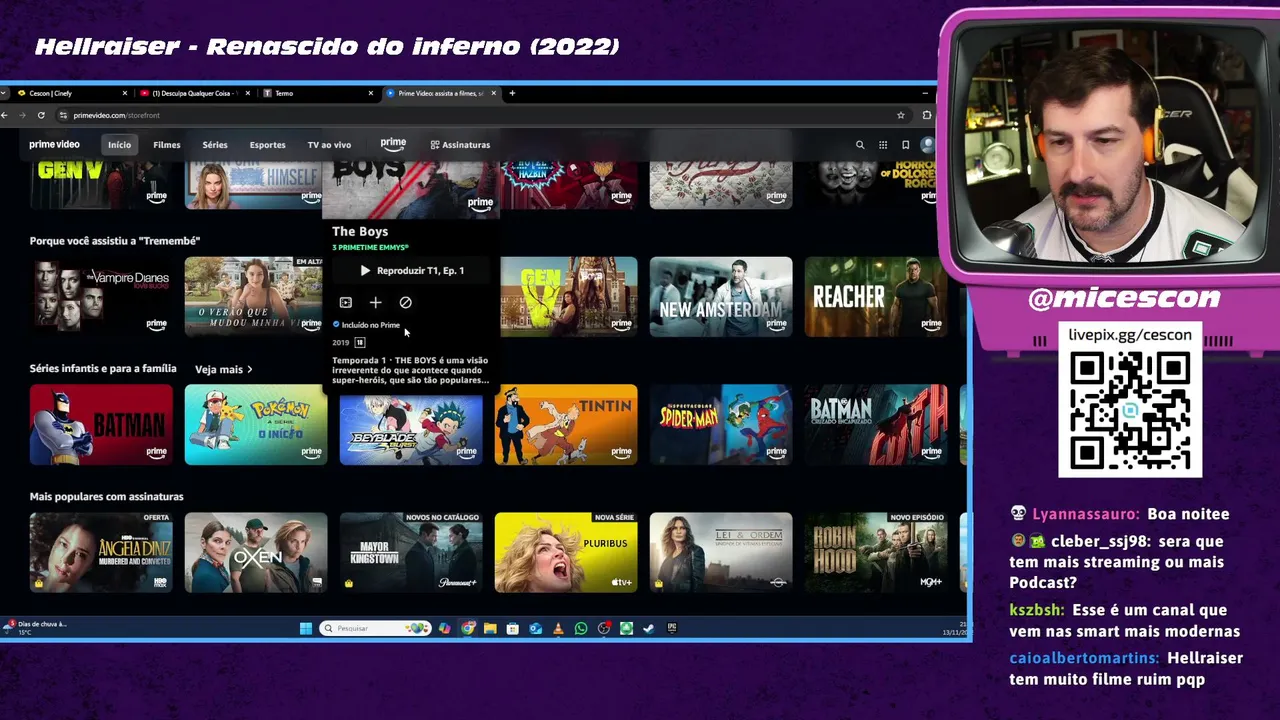Open the Spectacular Spider-Man thumbnail
The height and width of the screenshot is (720, 1280).
pyautogui.click(x=721, y=425)
